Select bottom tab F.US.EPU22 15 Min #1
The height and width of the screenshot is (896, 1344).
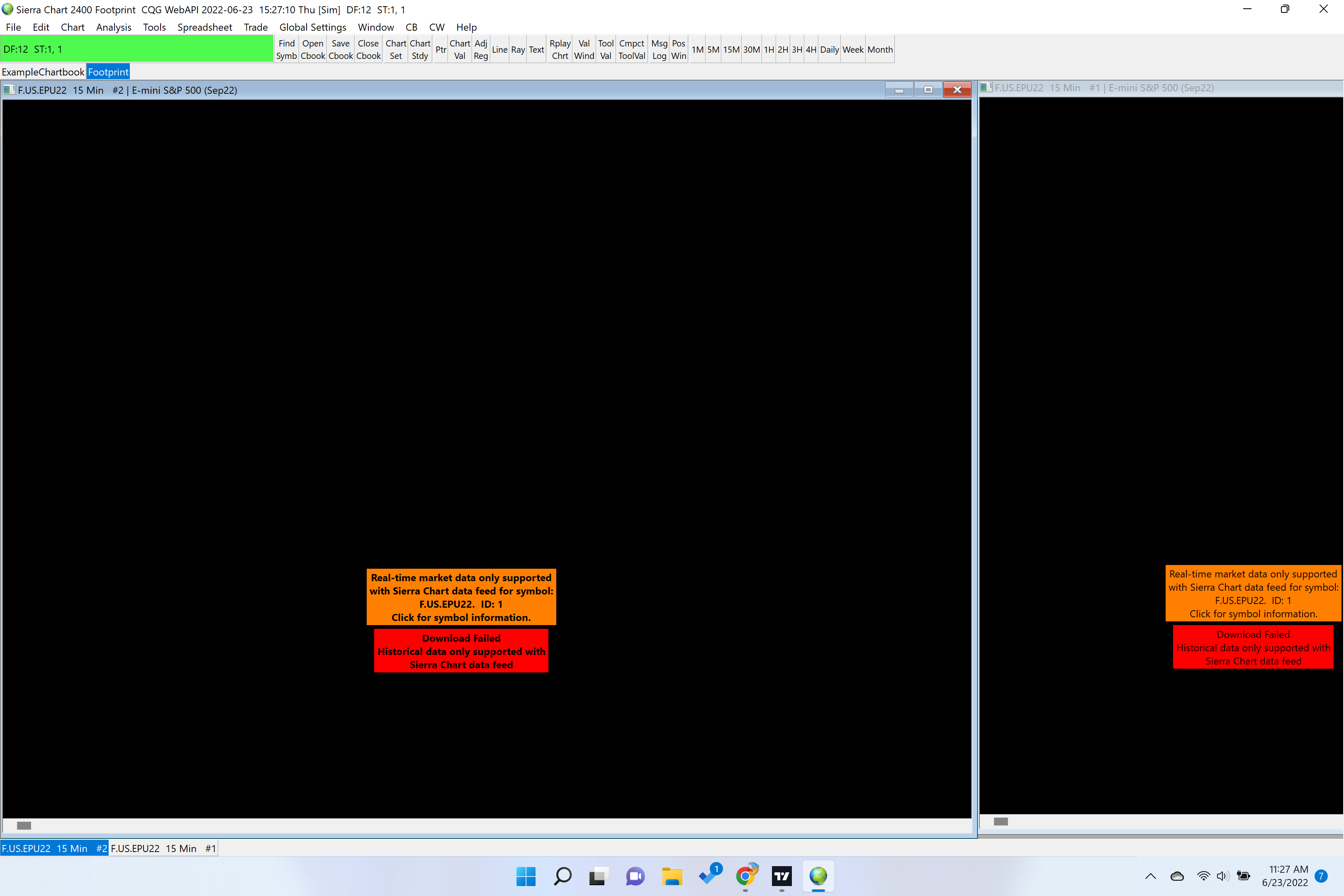tap(163, 848)
